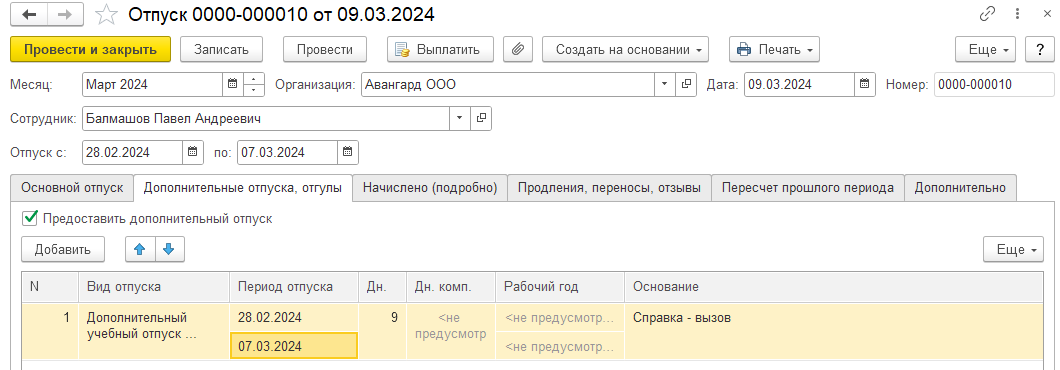Click the Провести и закрыть button
This screenshot has width=1060, height=370.
tap(91, 49)
